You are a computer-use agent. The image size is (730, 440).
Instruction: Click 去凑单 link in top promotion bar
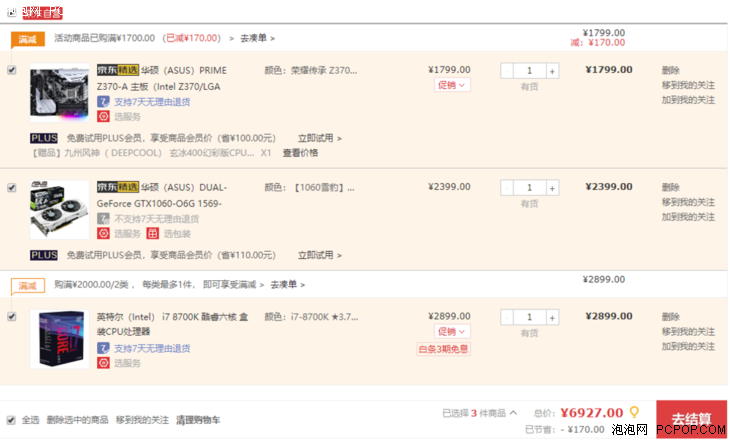pyautogui.click(x=257, y=38)
